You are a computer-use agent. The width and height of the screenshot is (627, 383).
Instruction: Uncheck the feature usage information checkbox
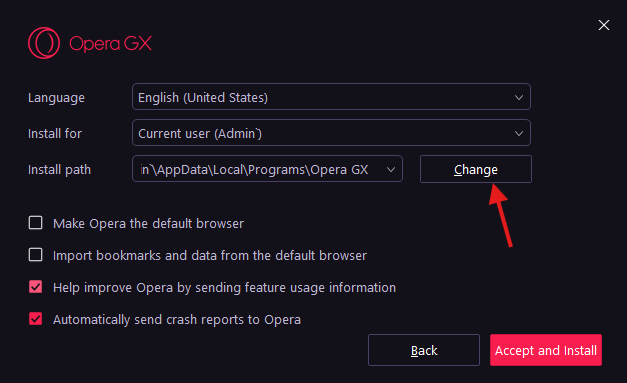(36, 287)
